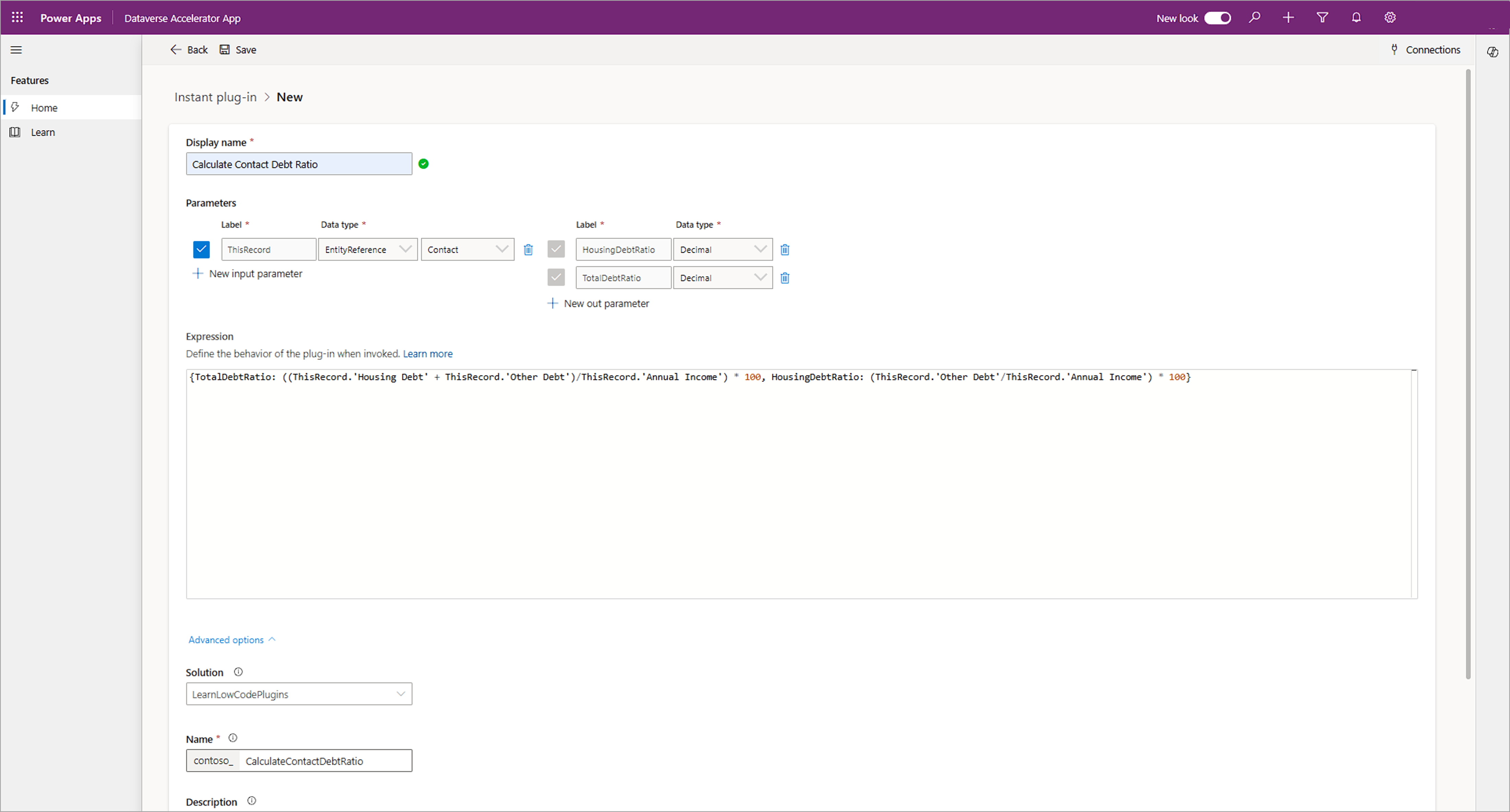Click the Save button

coord(238,50)
